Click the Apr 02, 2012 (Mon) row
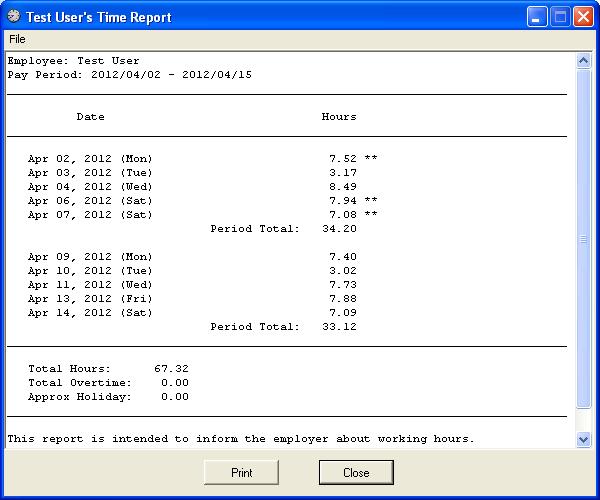This screenshot has width=600, height=500. (x=90, y=159)
